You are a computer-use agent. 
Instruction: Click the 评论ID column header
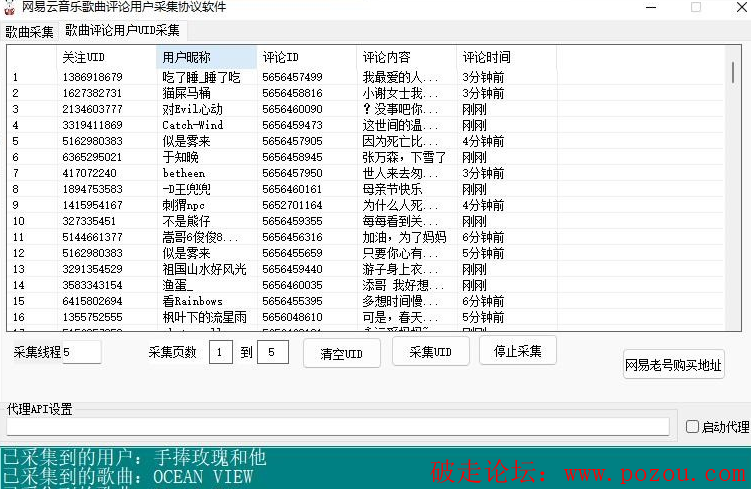pos(307,57)
